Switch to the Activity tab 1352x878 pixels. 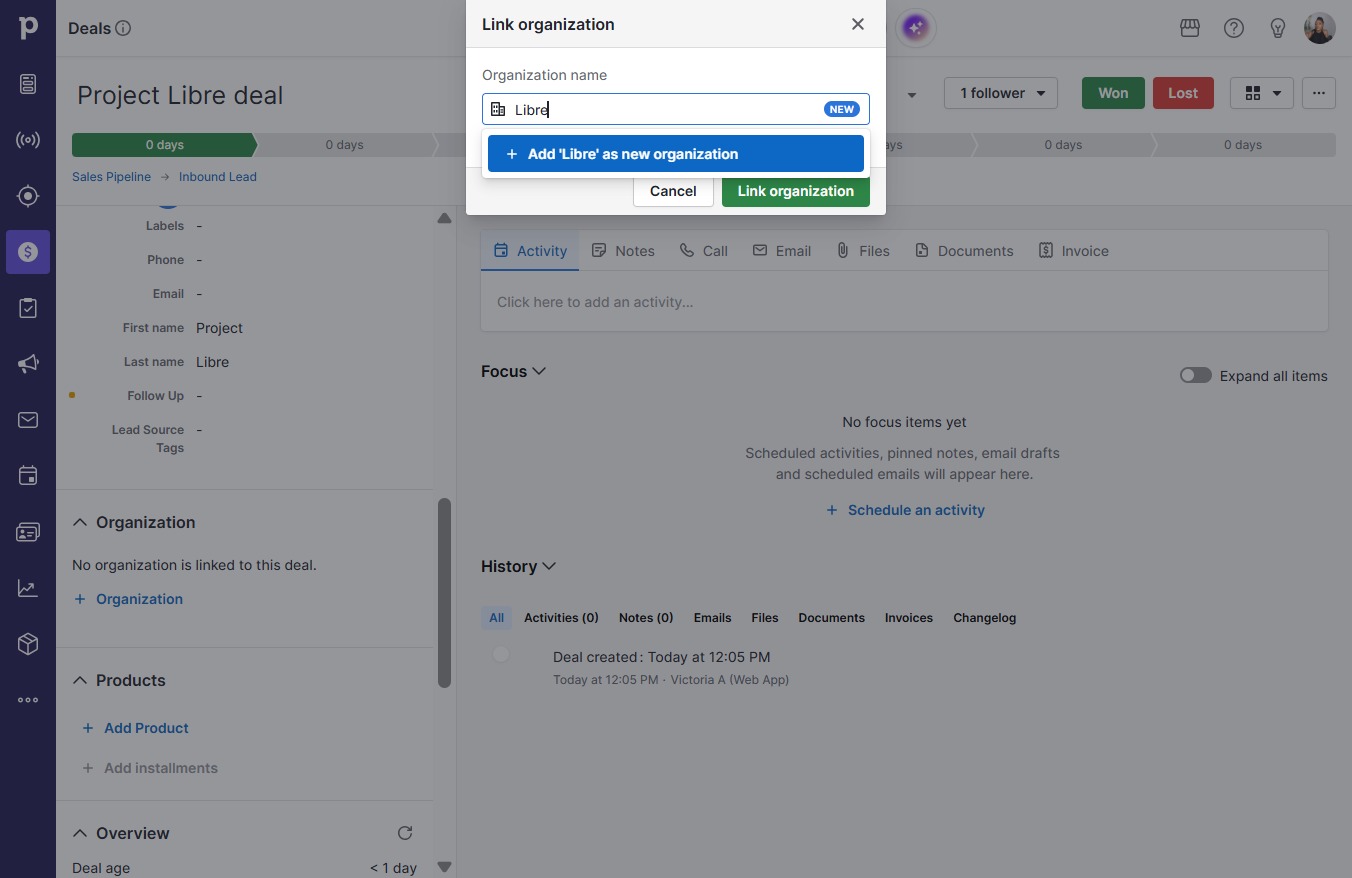[x=530, y=251]
